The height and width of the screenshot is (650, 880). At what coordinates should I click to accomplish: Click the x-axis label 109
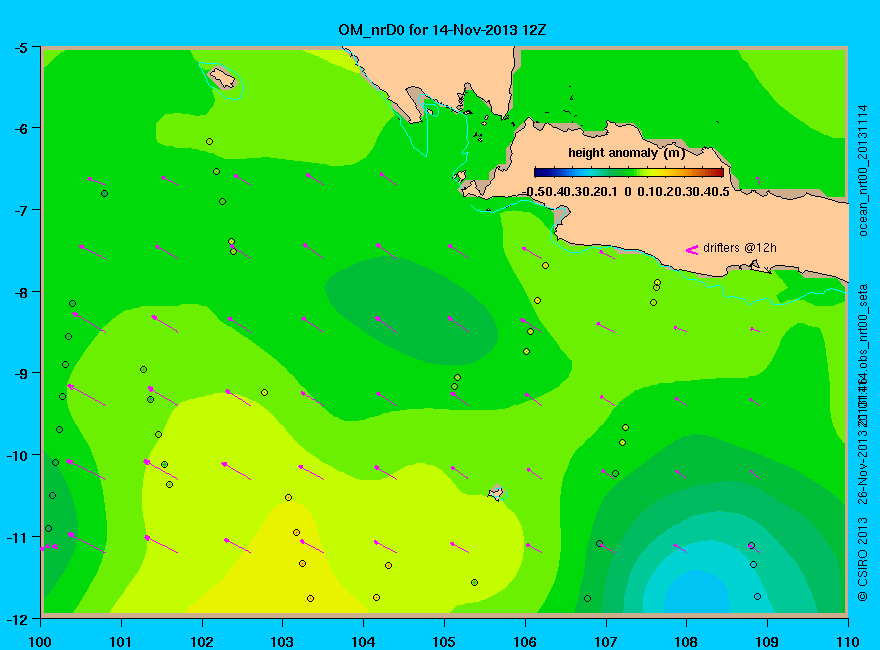768,642
